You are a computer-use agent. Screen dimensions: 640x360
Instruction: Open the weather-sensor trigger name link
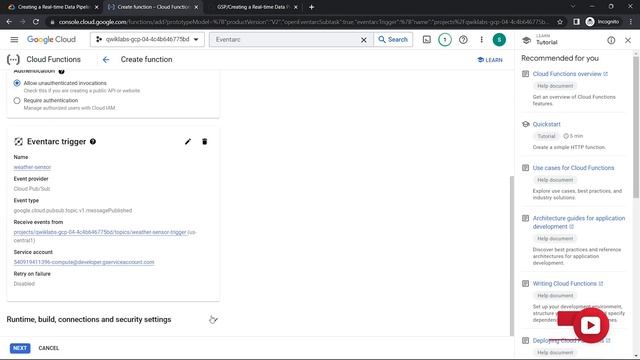click(32, 167)
